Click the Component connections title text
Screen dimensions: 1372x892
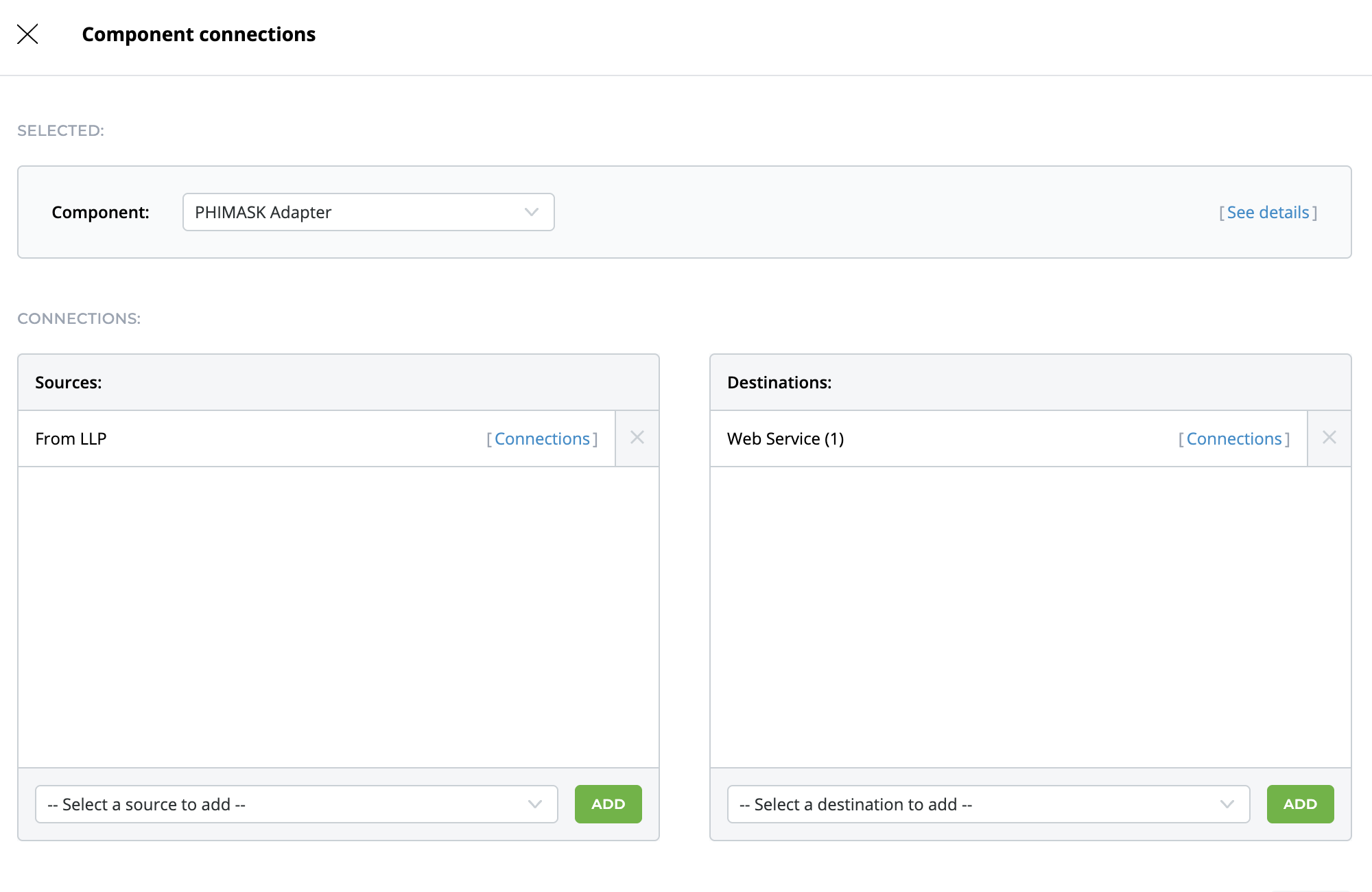pyautogui.click(x=198, y=34)
